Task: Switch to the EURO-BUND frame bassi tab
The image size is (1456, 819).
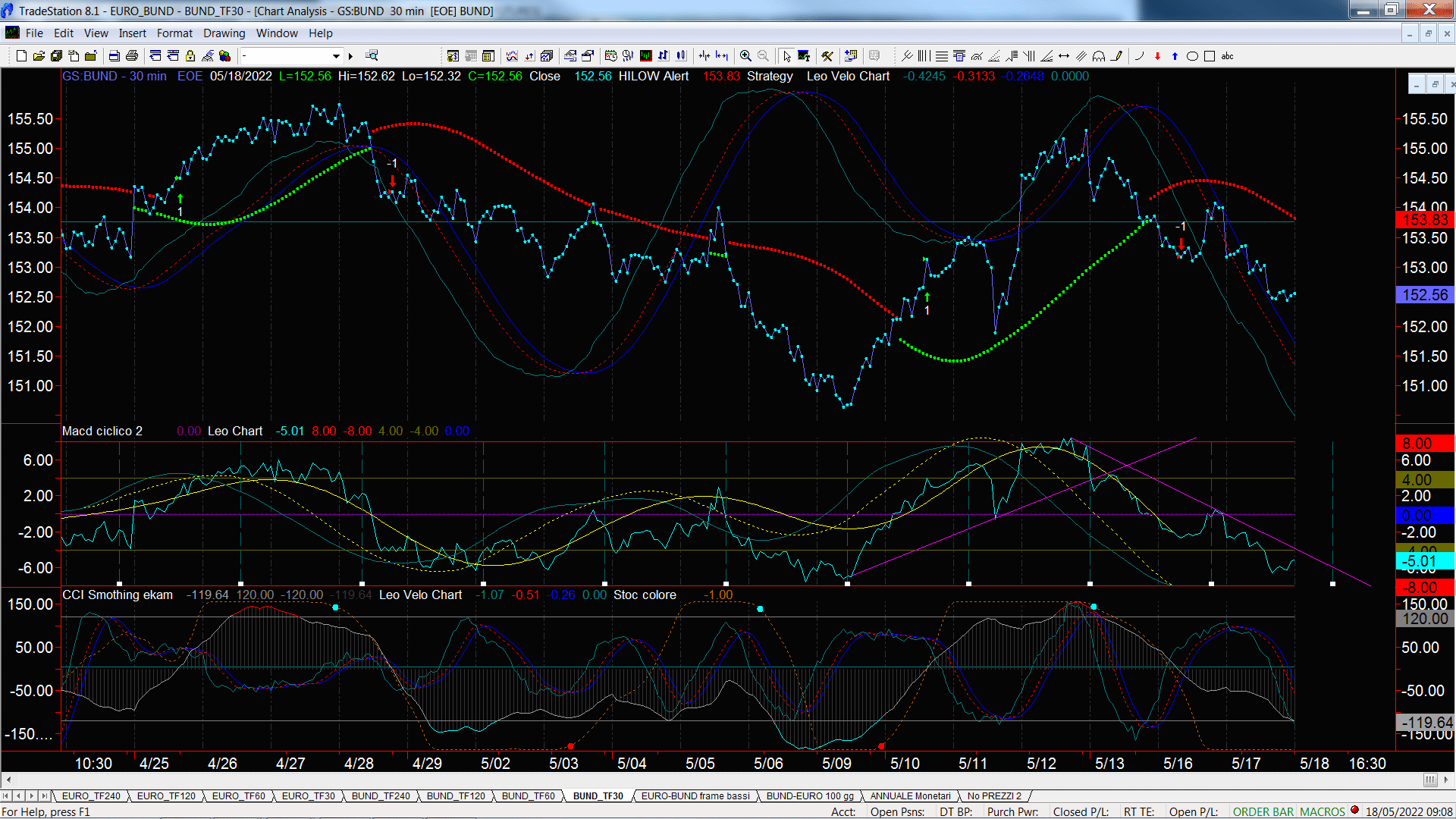Action: click(695, 795)
